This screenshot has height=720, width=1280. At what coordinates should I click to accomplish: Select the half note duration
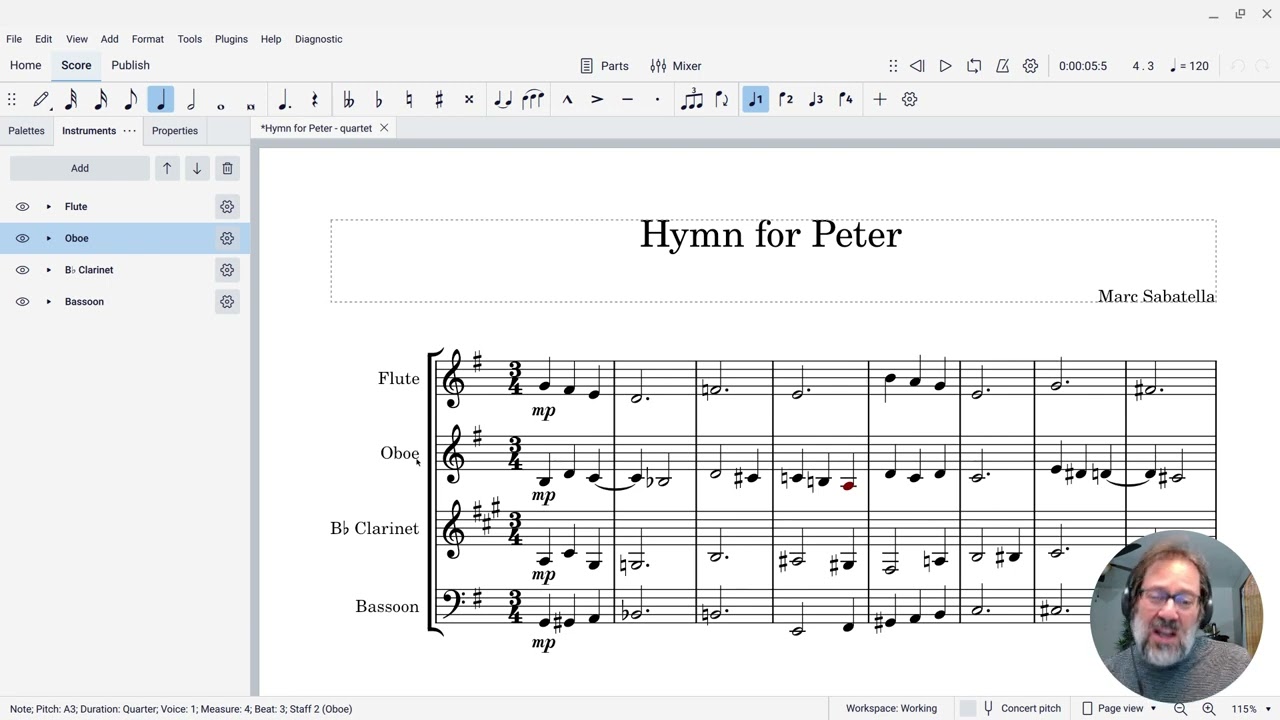191,99
